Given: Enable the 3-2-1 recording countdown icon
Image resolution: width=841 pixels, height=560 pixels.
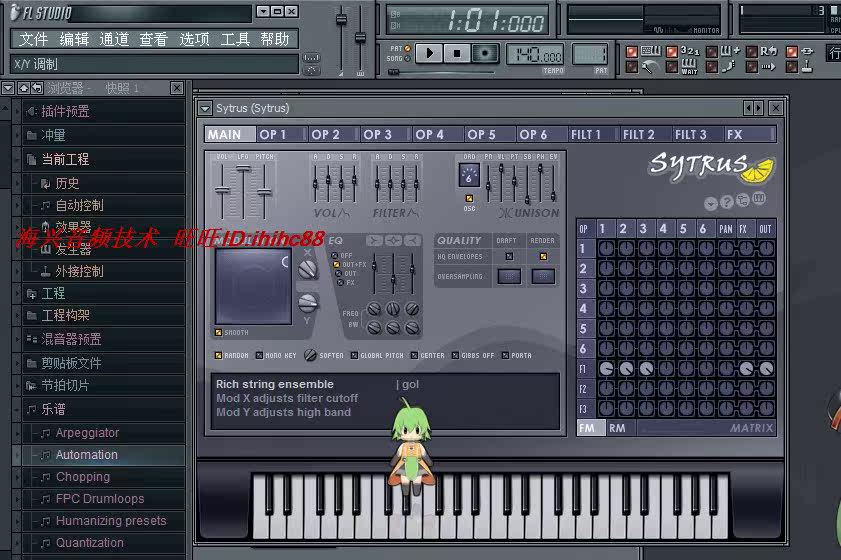Looking at the screenshot, I should tap(689, 51).
